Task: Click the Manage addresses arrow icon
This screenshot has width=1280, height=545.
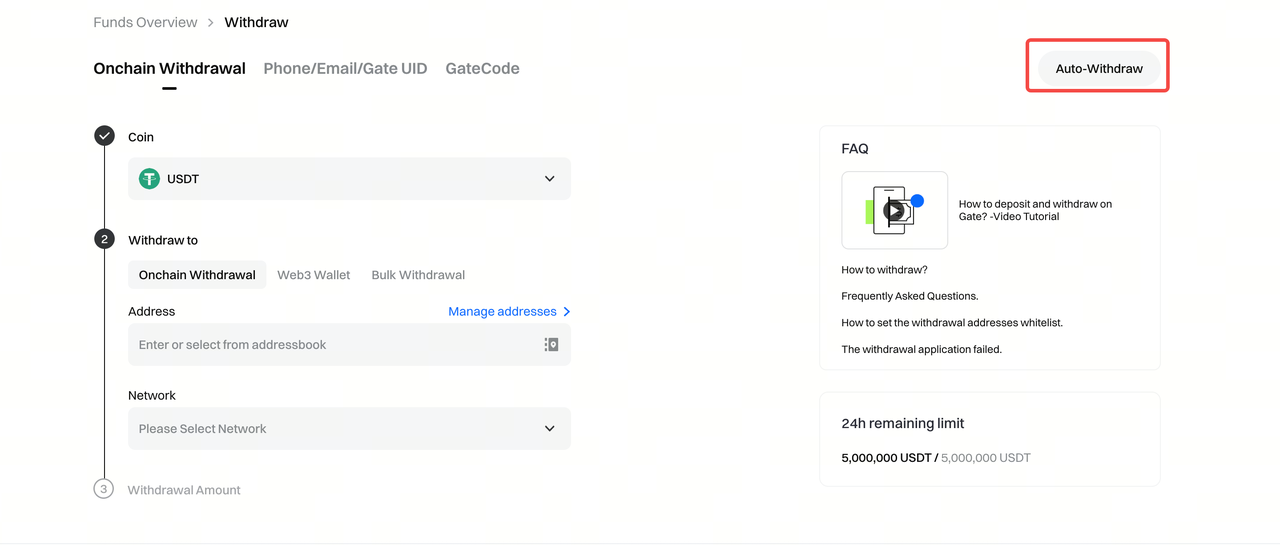Action: 567,312
